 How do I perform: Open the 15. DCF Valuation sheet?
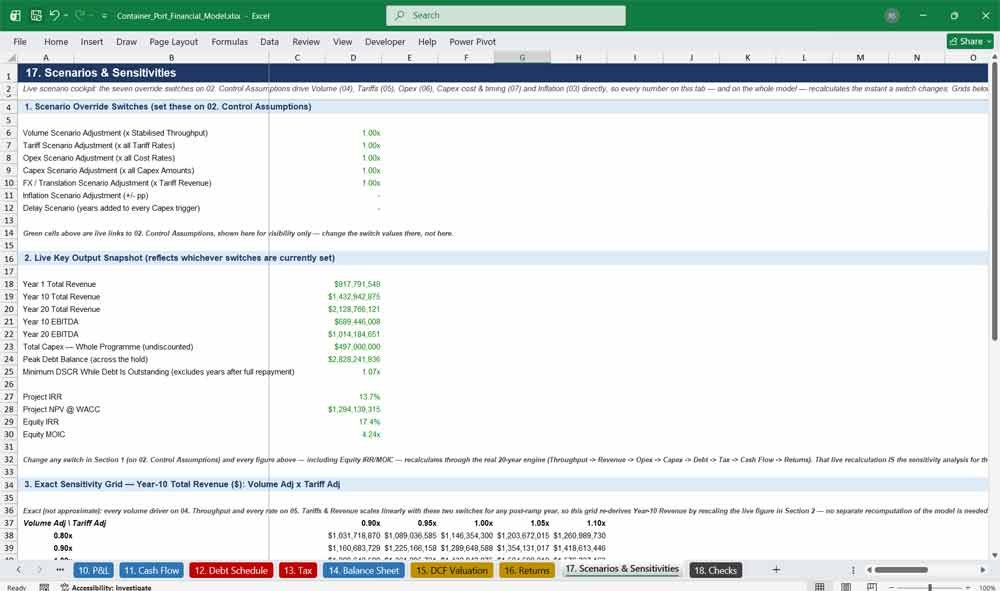point(452,571)
